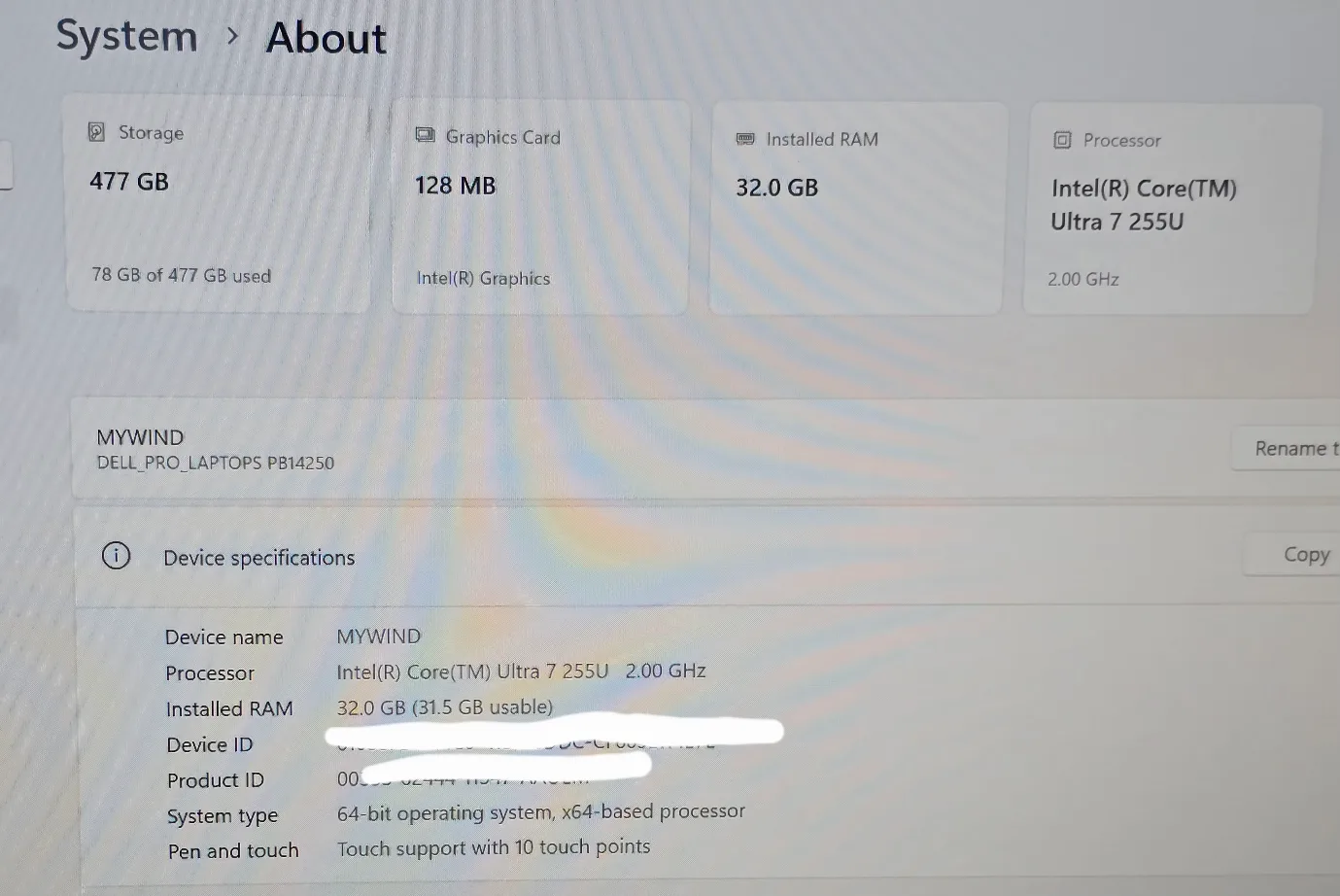The width and height of the screenshot is (1340, 896).
Task: Click the Graphics Card icon
Action: tap(425, 135)
